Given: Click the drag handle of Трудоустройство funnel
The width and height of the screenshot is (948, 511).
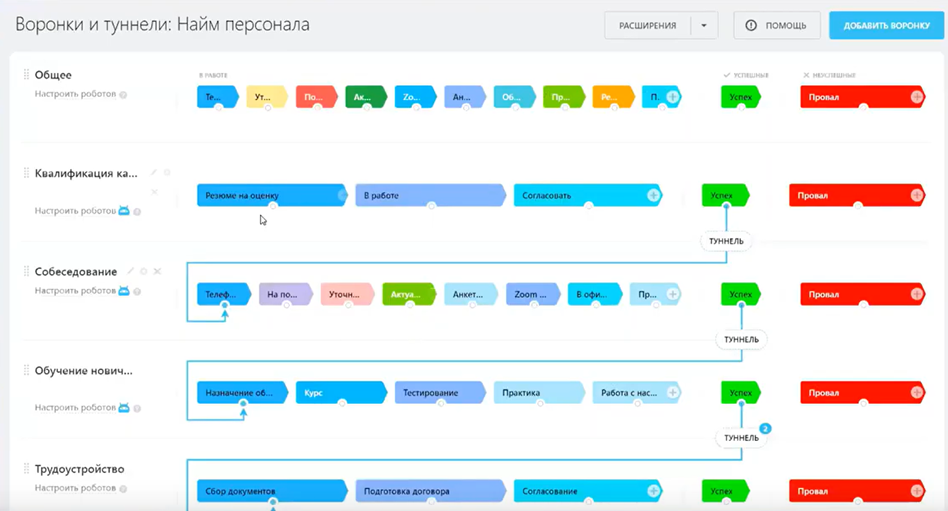Looking at the screenshot, I should (26, 468).
